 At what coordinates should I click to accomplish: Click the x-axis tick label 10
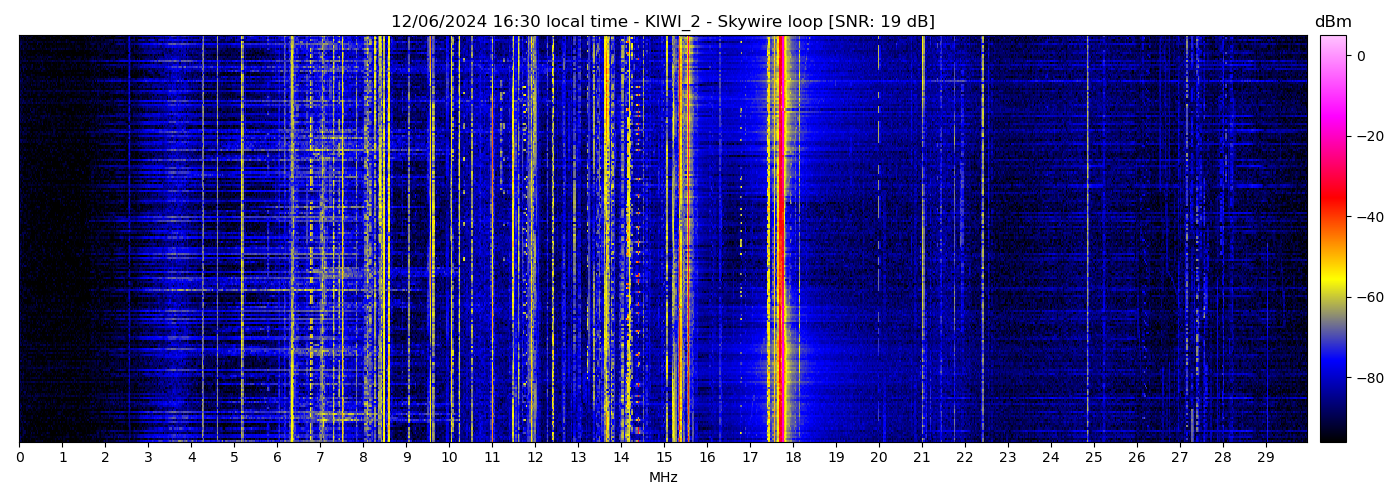click(x=449, y=458)
